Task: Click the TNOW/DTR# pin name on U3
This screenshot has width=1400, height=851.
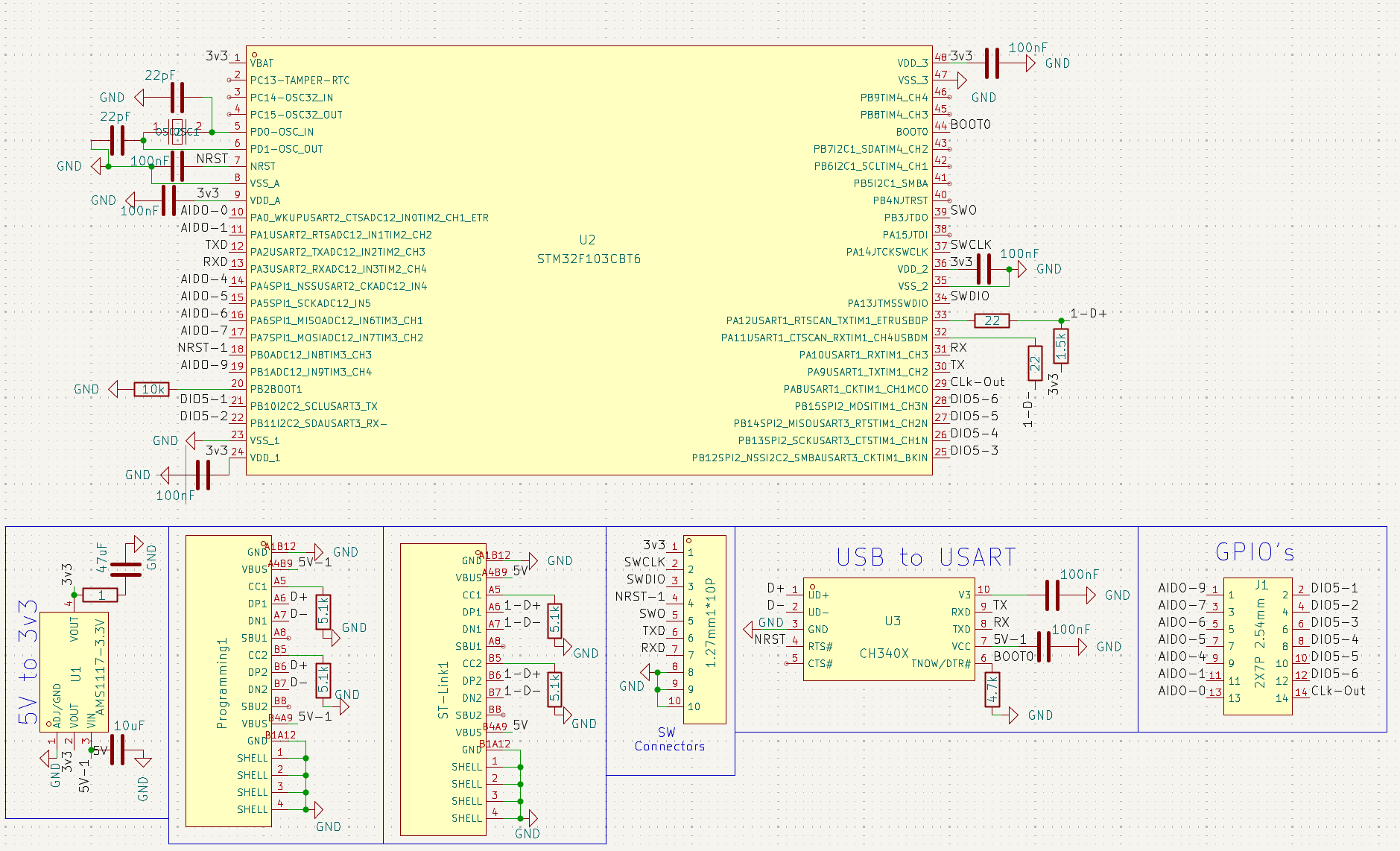Action: [x=941, y=663]
